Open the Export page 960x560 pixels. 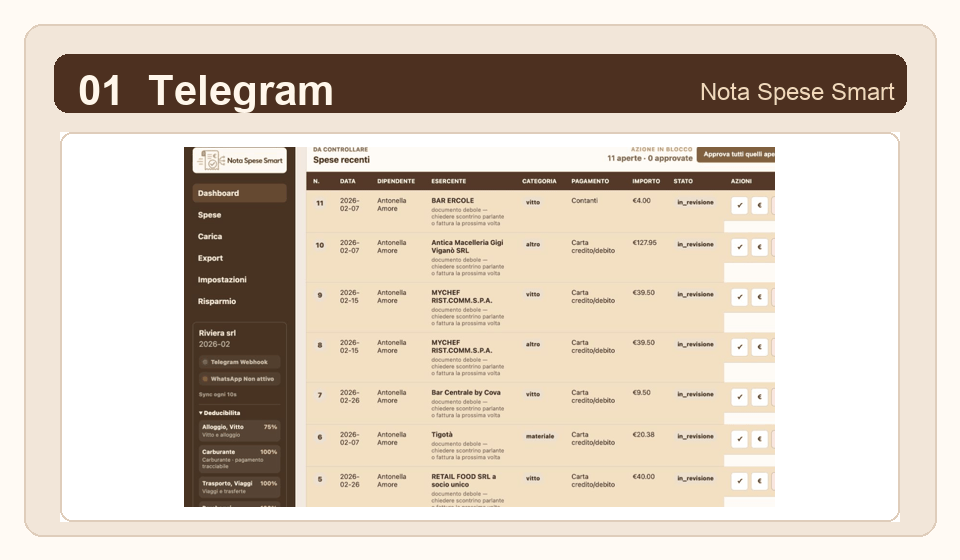[210, 258]
